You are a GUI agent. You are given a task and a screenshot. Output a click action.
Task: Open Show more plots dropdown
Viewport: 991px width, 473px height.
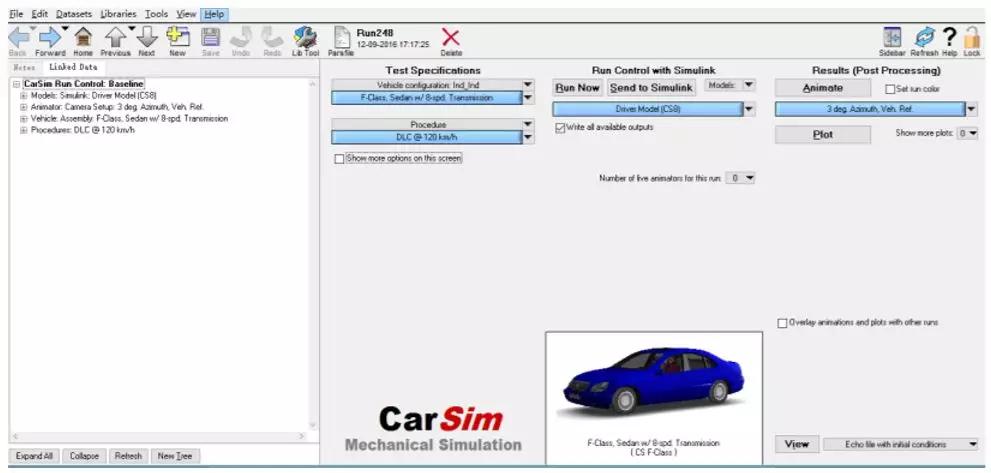[x=968, y=133]
